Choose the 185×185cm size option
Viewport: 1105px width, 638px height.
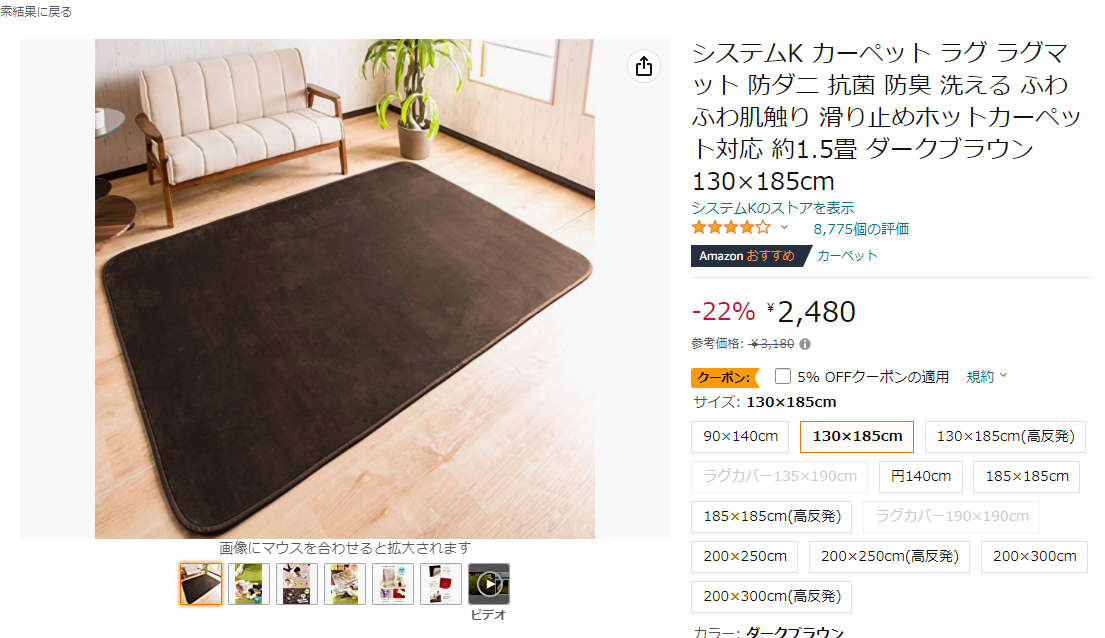(x=1027, y=477)
